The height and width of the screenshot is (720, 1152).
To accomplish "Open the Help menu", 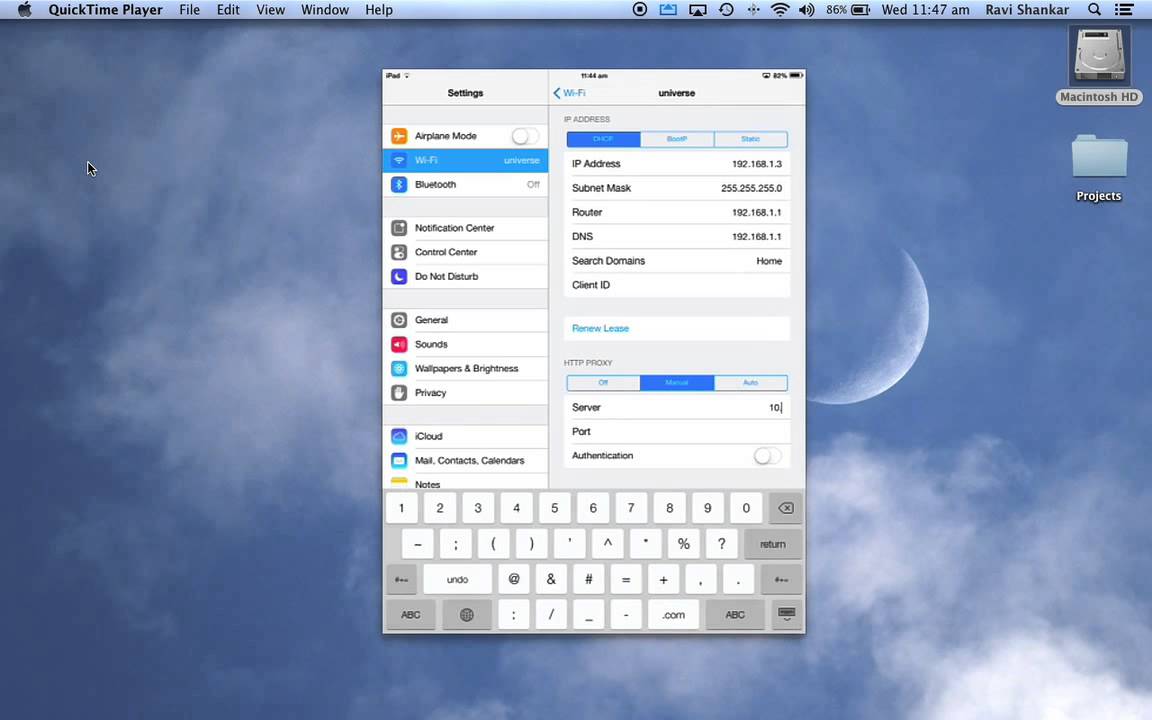I will 379,10.
